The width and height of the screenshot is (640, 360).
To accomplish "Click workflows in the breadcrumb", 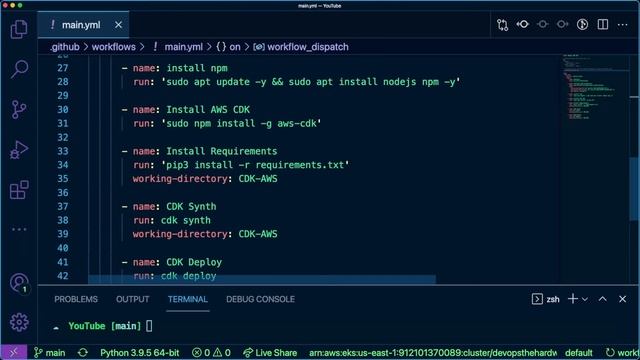I will tap(113, 47).
